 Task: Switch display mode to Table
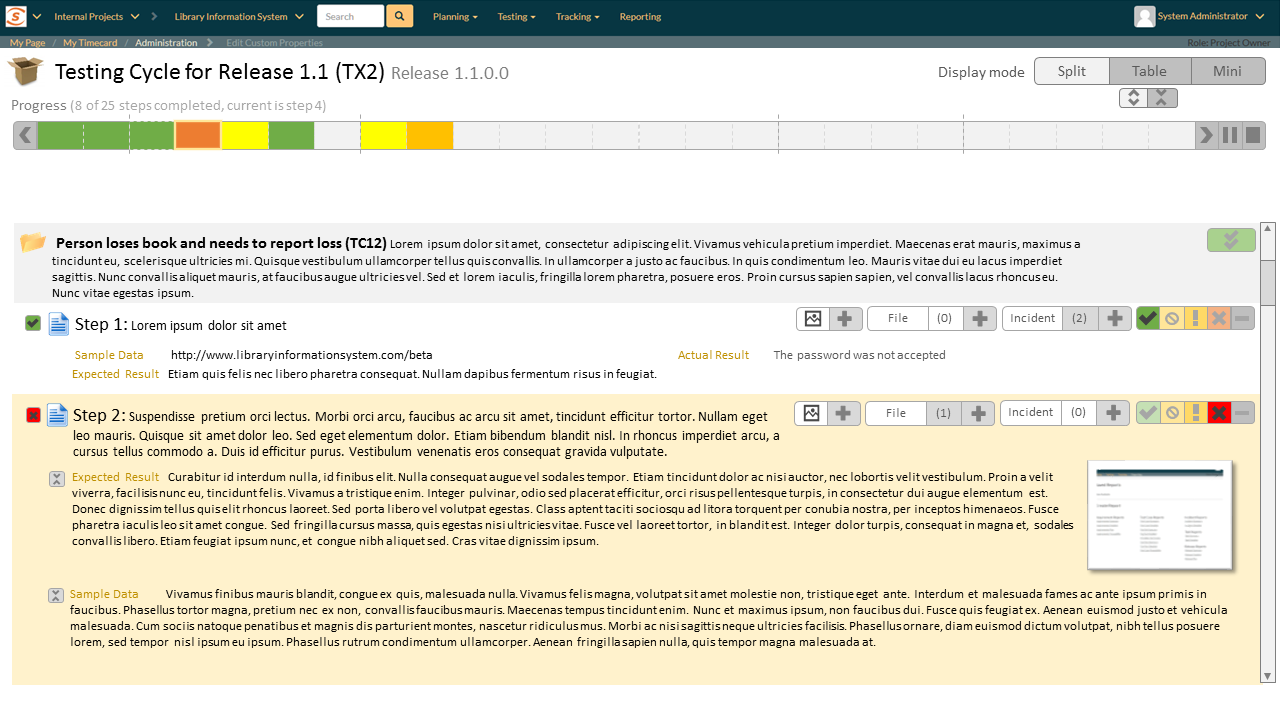click(1150, 71)
